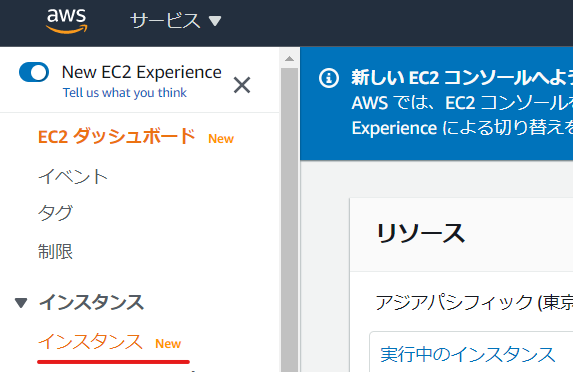The width and height of the screenshot is (573, 372).
Task: Click the info icon in blue banner
Action: click(329, 78)
